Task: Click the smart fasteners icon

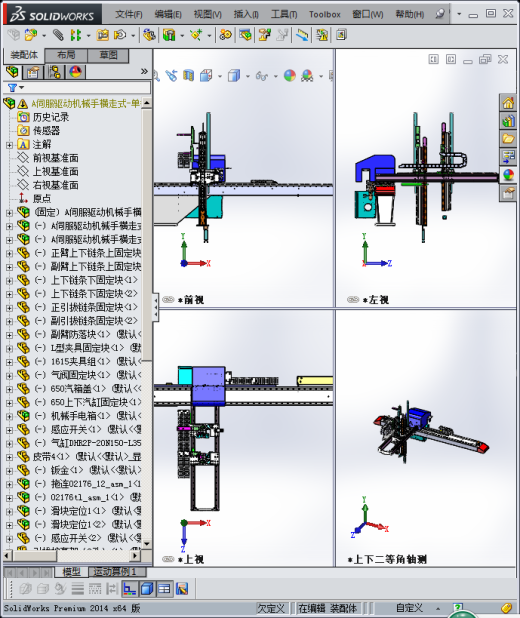Action: pyautogui.click(x=103, y=35)
